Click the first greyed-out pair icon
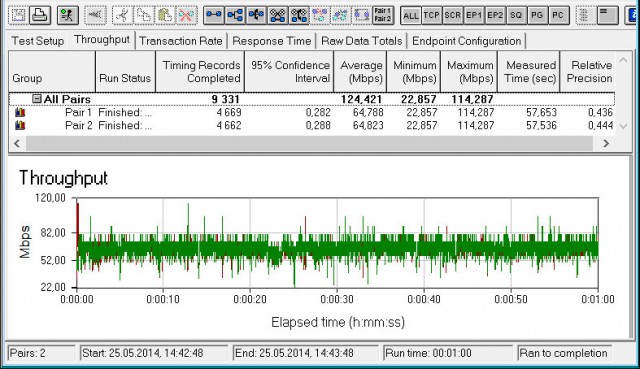The height and width of the screenshot is (369, 640). point(320,15)
